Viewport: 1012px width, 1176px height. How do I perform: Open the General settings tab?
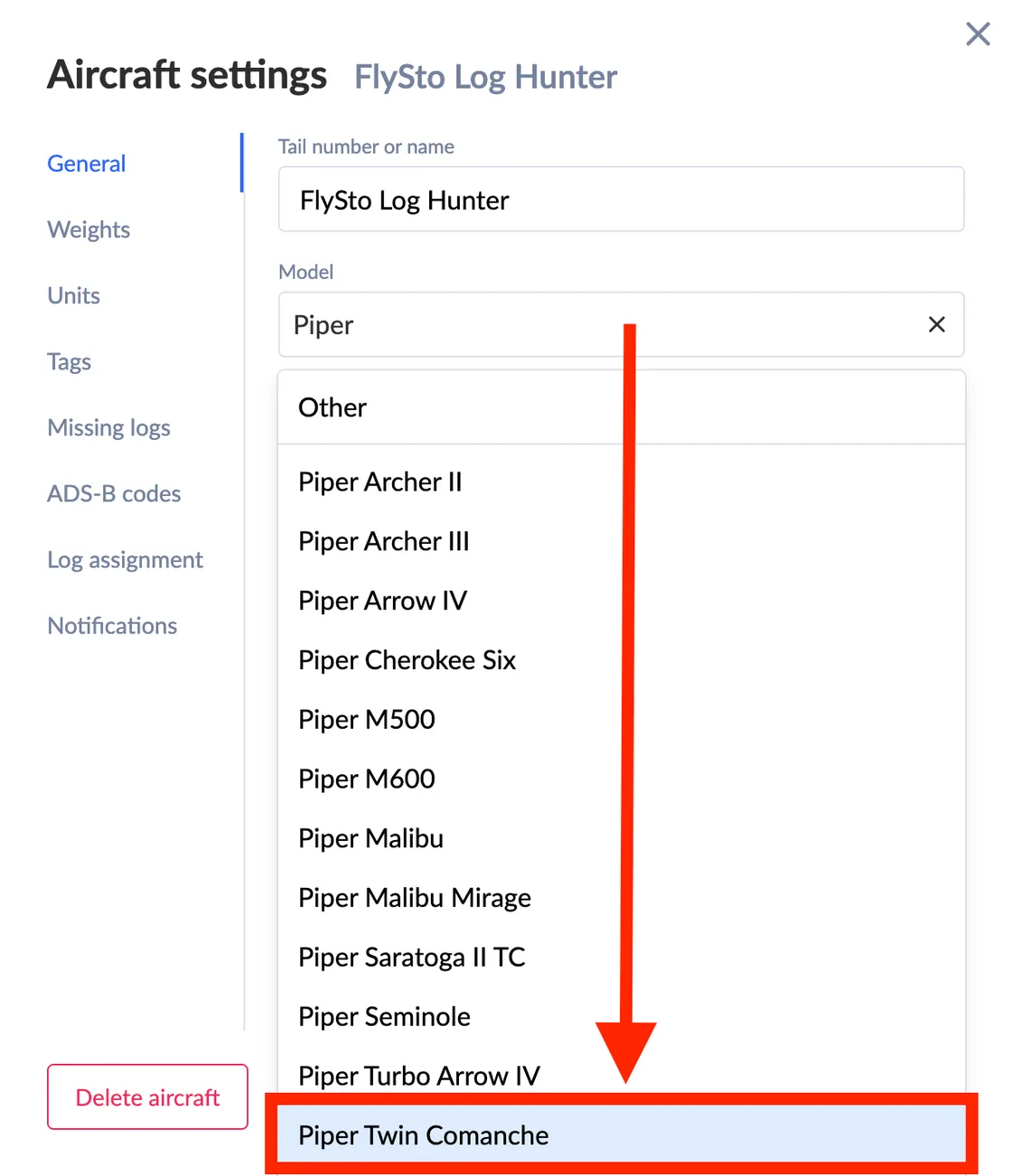(x=87, y=163)
